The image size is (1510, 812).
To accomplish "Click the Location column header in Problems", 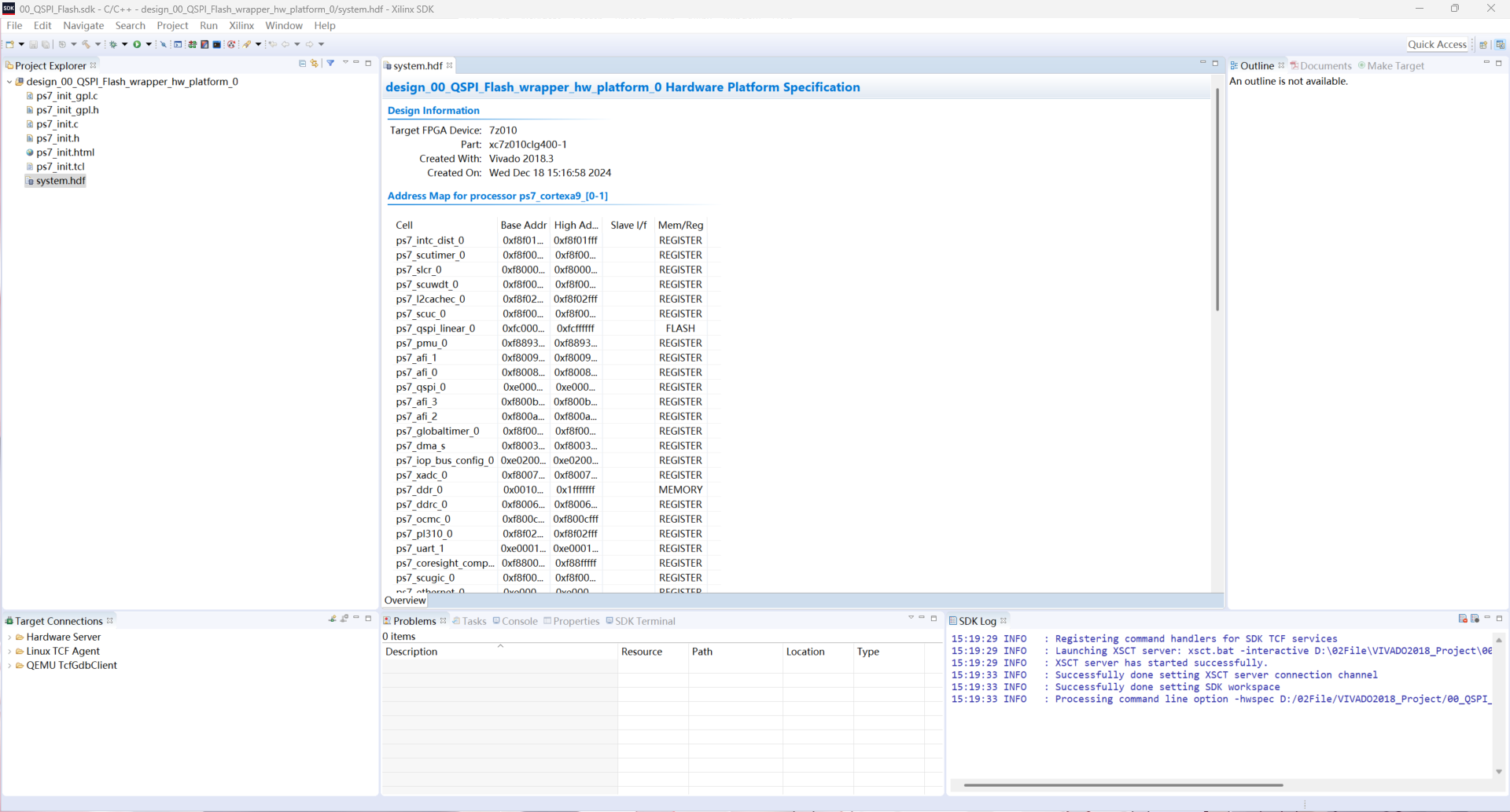I will point(818,652).
